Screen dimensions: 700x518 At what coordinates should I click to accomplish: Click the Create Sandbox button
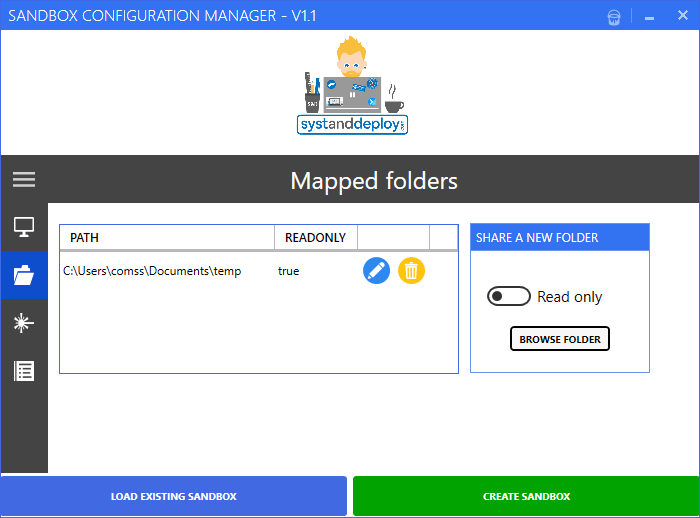(x=526, y=496)
